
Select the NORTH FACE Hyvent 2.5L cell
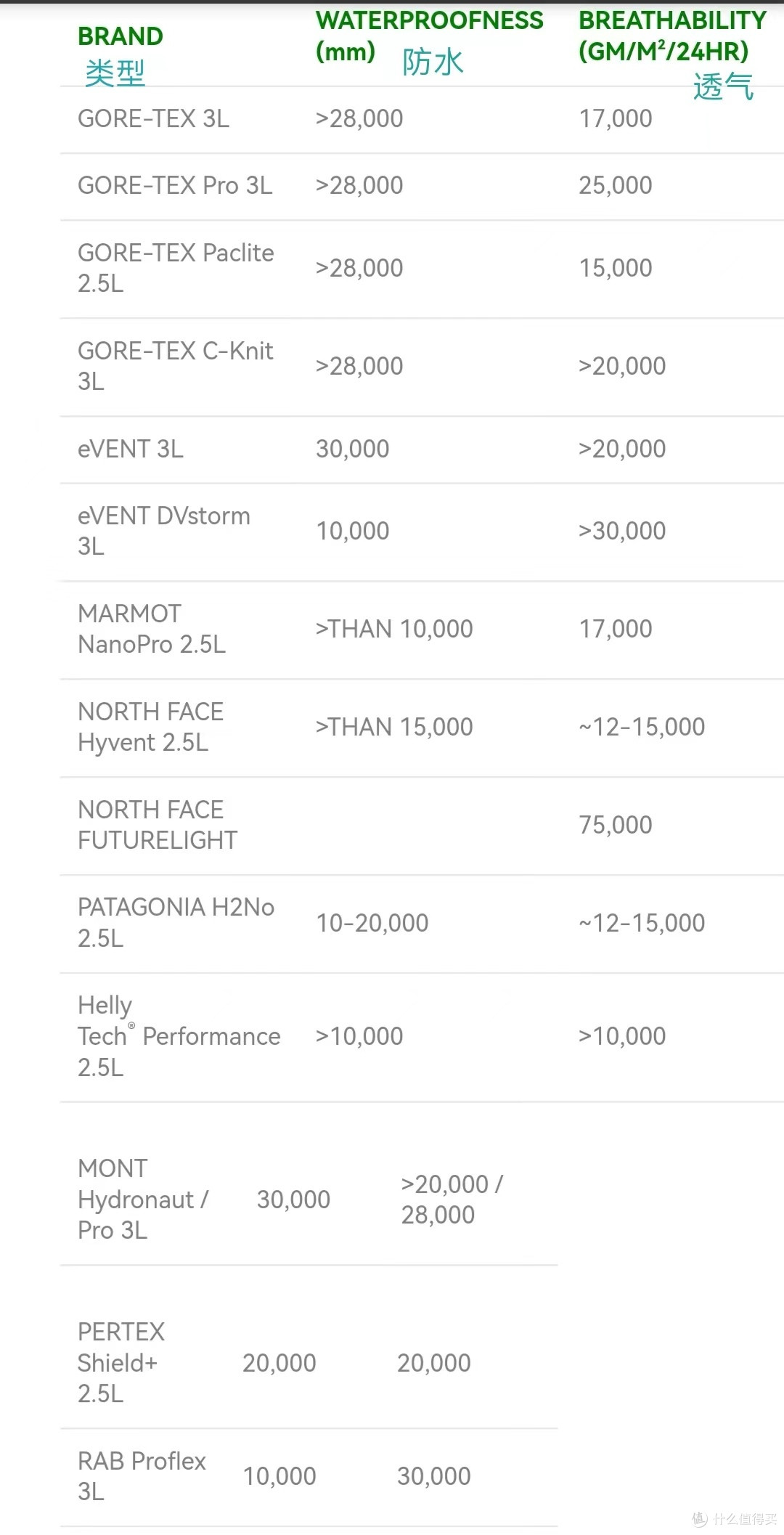tap(150, 727)
